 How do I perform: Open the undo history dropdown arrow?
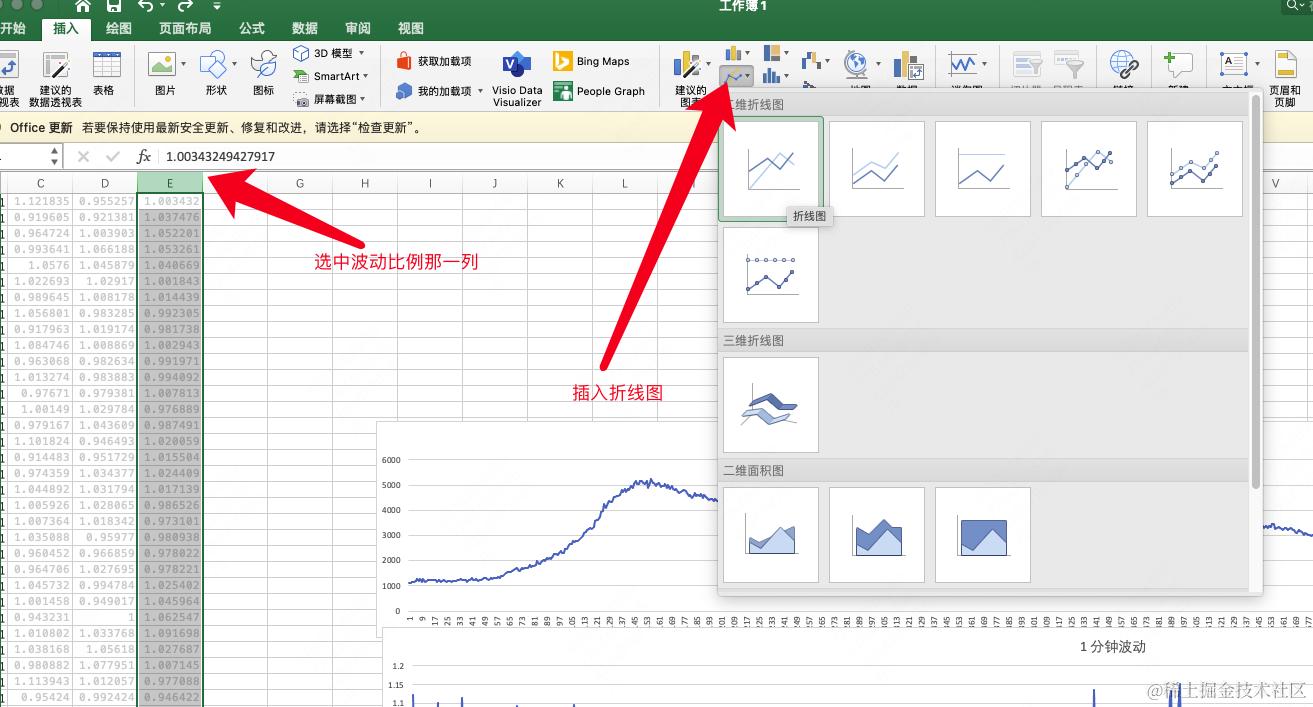(x=161, y=6)
